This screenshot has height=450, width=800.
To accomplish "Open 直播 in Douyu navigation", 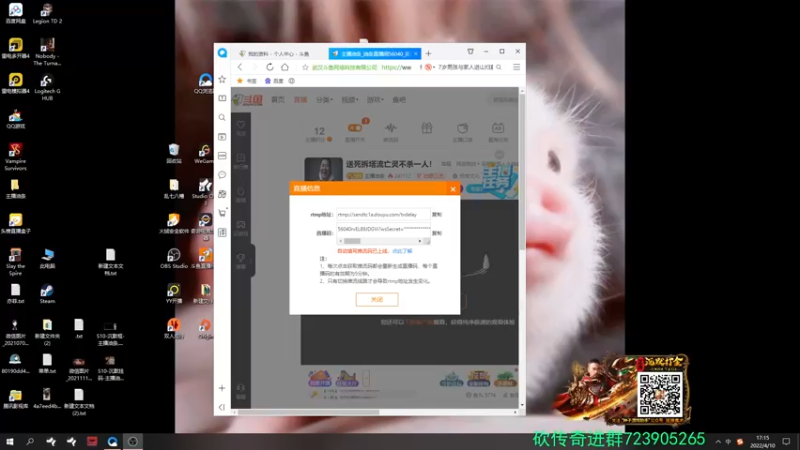I will tap(301, 100).
